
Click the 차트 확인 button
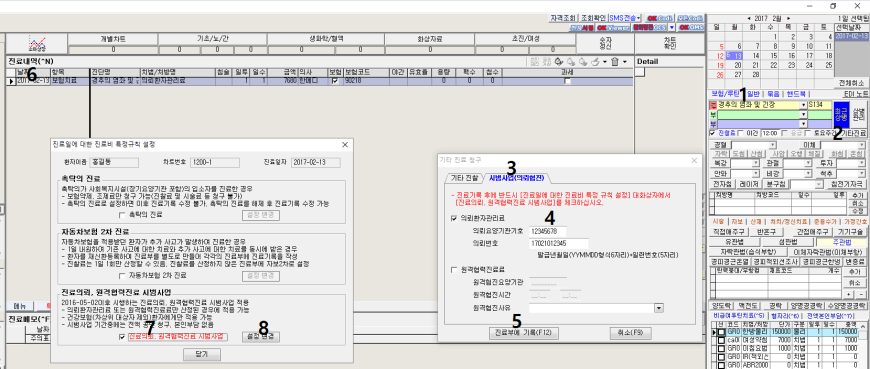pyautogui.click(x=669, y=43)
